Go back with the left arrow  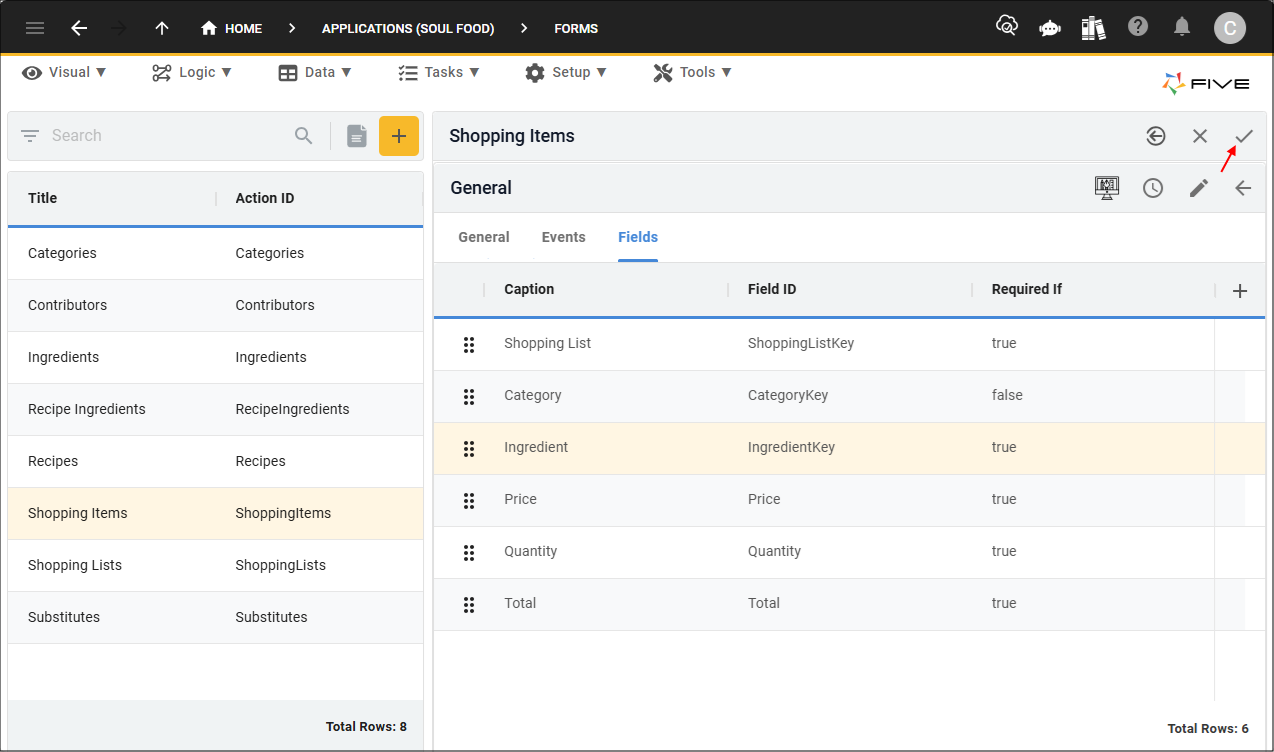tap(79, 28)
